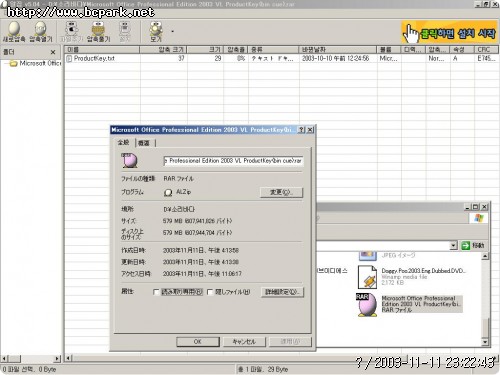The height and width of the screenshot is (375, 500).
Task: Open the Explorer address bar dropdown
Action: pos(453,246)
